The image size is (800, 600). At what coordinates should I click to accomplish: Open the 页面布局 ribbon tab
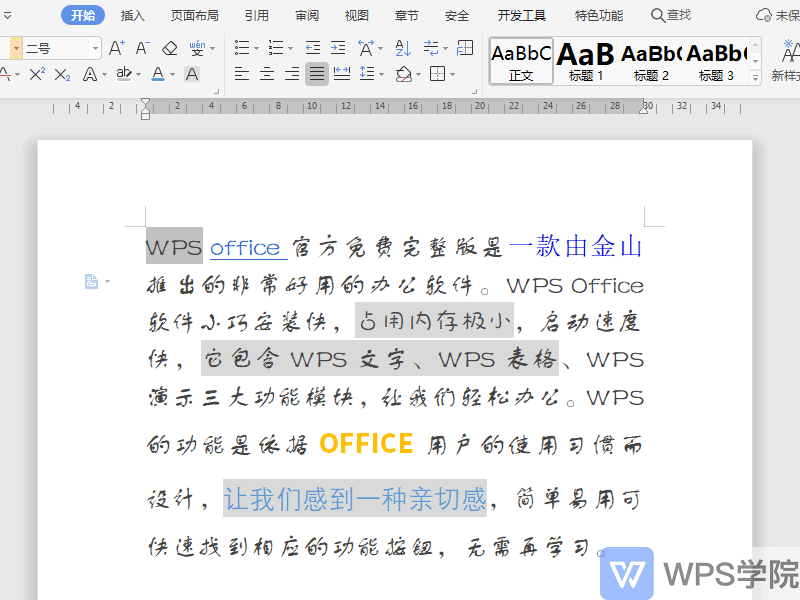[x=194, y=16]
